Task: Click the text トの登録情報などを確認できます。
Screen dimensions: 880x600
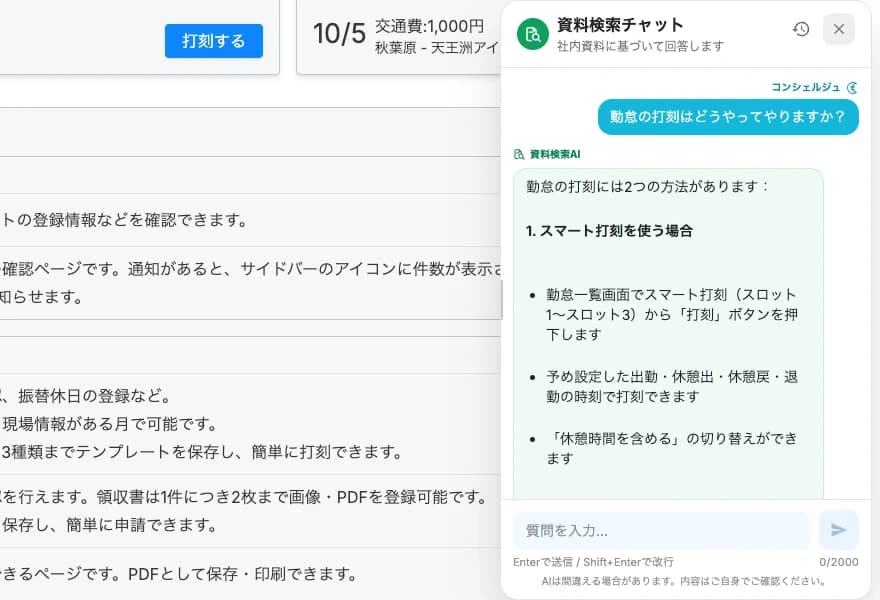Action: tap(125, 220)
